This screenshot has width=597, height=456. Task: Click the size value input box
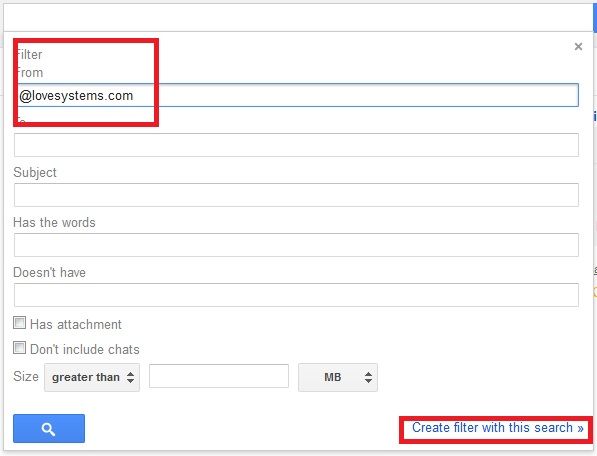tap(219, 376)
